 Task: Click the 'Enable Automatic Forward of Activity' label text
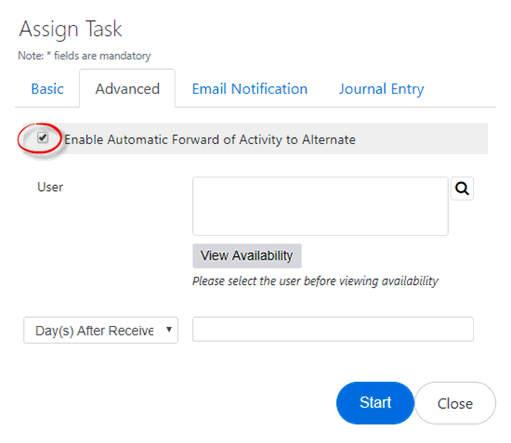point(210,140)
